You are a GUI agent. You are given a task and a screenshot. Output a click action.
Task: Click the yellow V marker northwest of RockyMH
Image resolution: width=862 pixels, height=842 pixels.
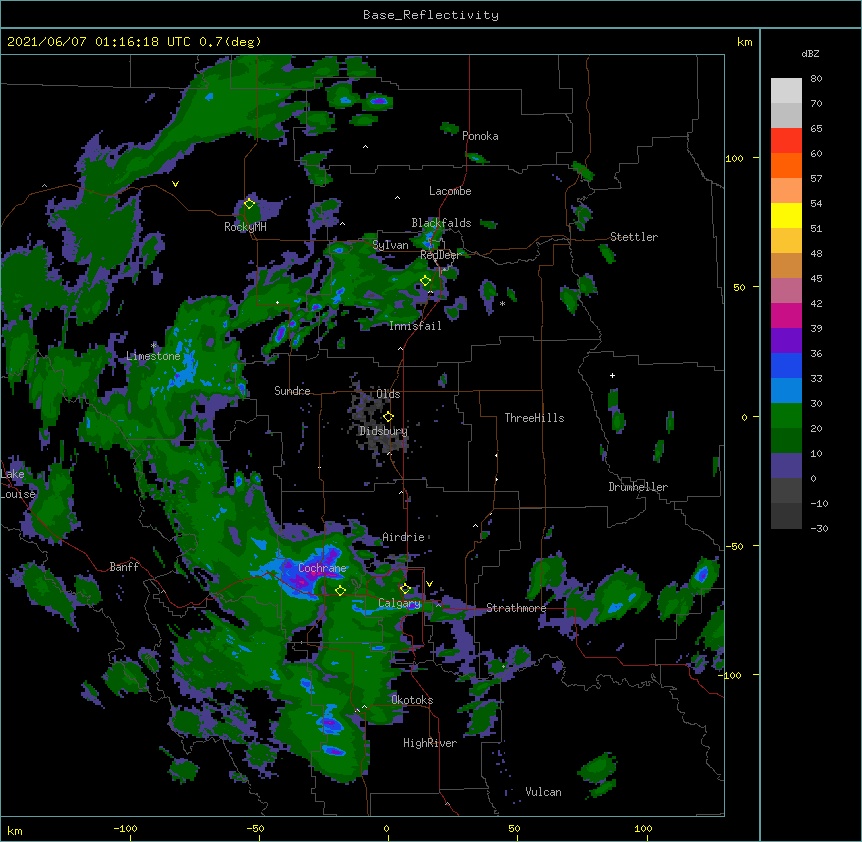(175, 184)
